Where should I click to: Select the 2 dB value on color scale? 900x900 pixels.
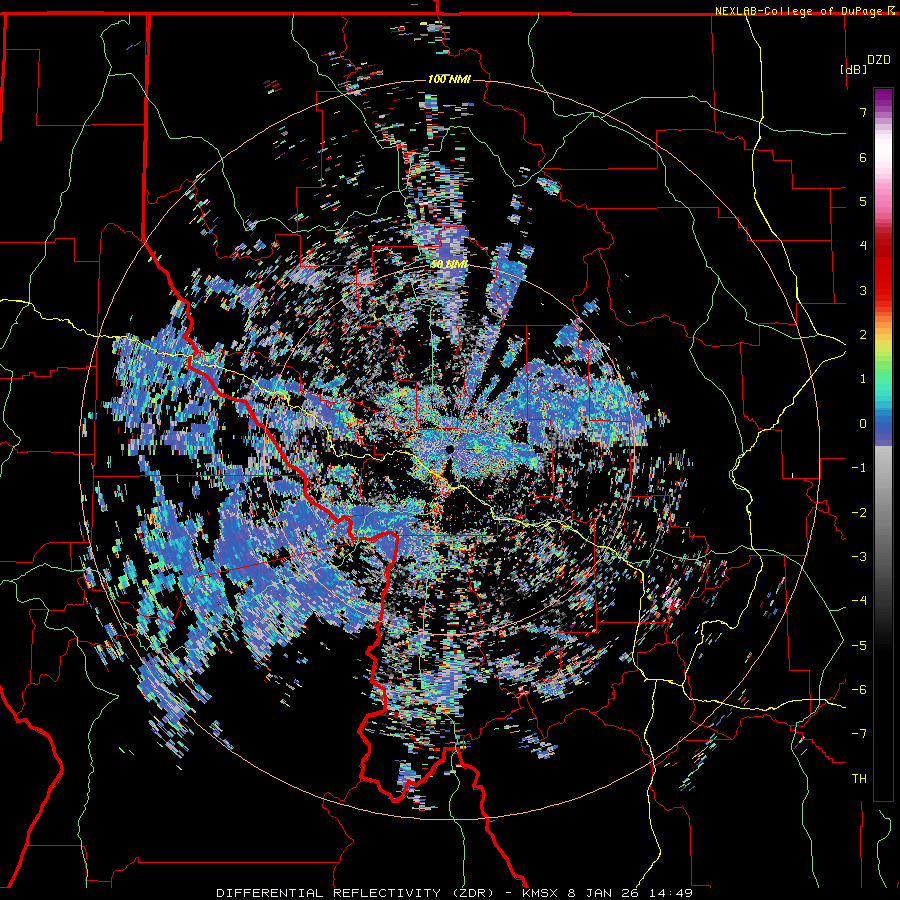point(863,335)
